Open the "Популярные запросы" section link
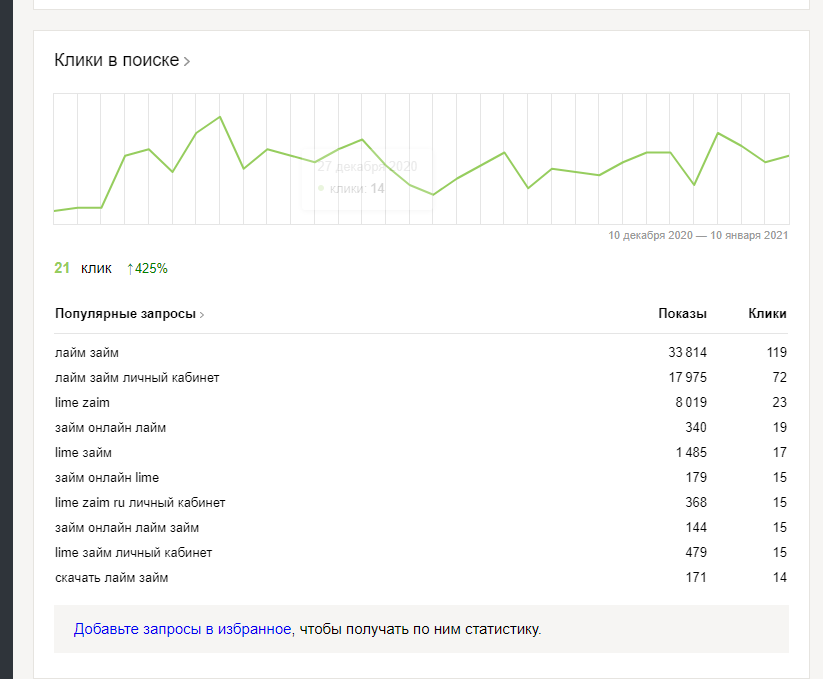Image resolution: width=823 pixels, height=679 pixels. click(x=124, y=314)
